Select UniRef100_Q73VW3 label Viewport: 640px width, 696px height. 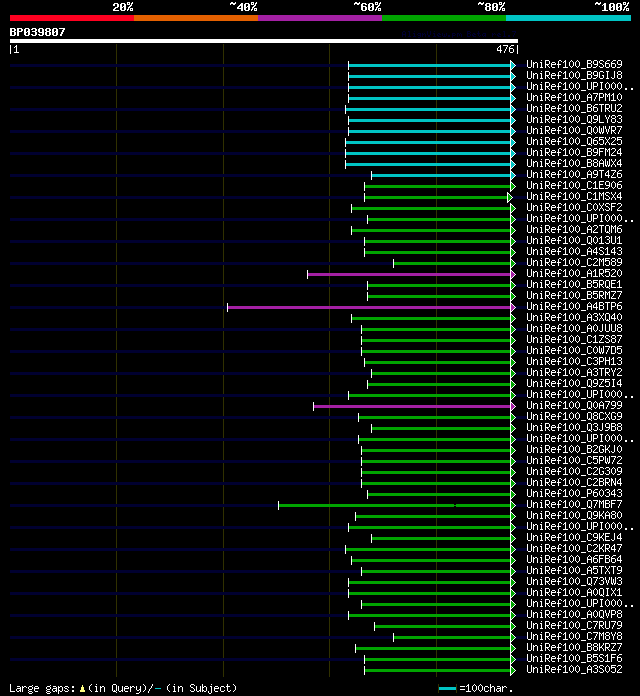click(574, 581)
